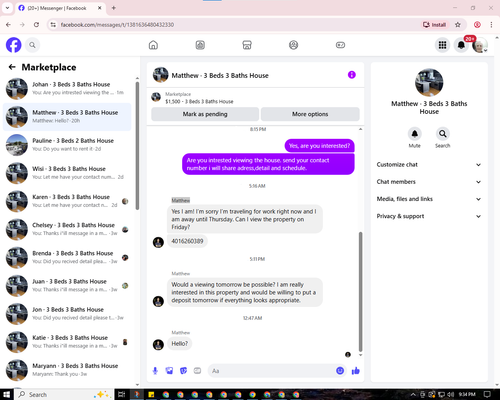The image size is (500, 400).
Task: Open the Facebook menu grid icon
Action: [442, 45]
